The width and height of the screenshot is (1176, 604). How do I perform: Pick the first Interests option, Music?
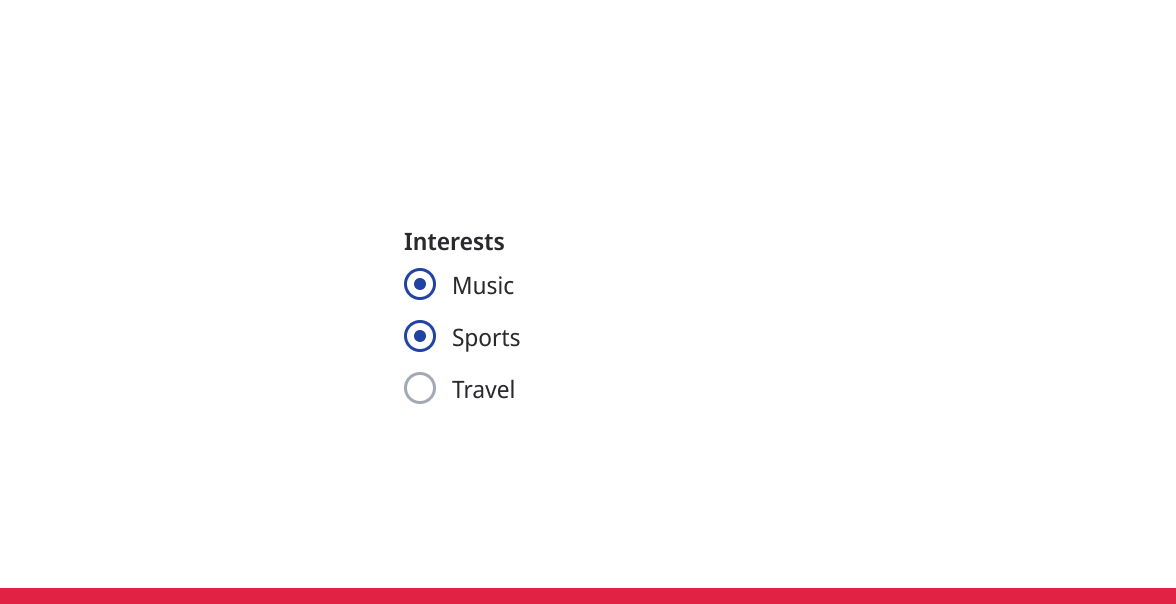420,285
